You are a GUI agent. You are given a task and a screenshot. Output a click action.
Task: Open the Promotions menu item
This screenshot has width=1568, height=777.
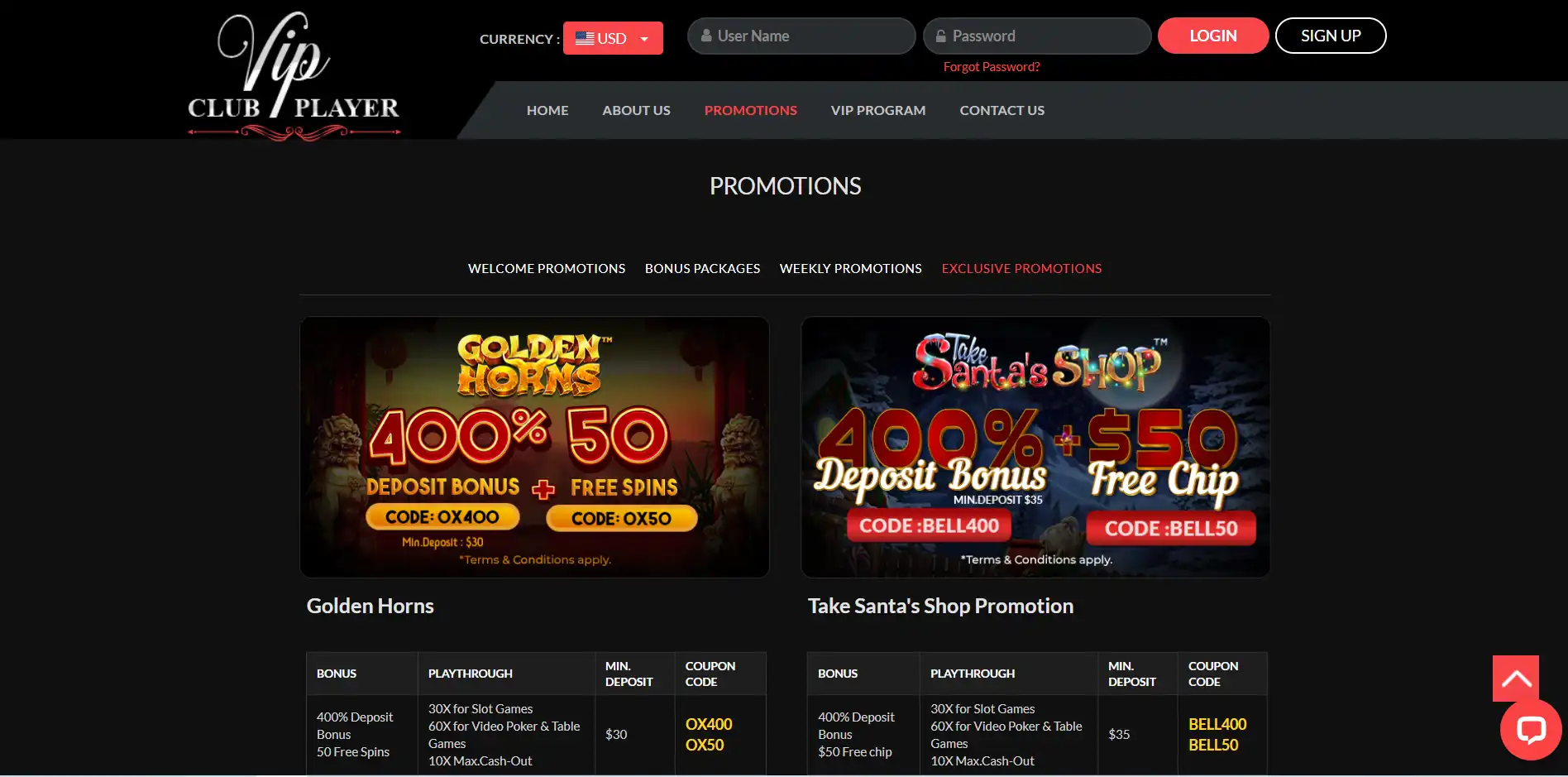click(750, 110)
